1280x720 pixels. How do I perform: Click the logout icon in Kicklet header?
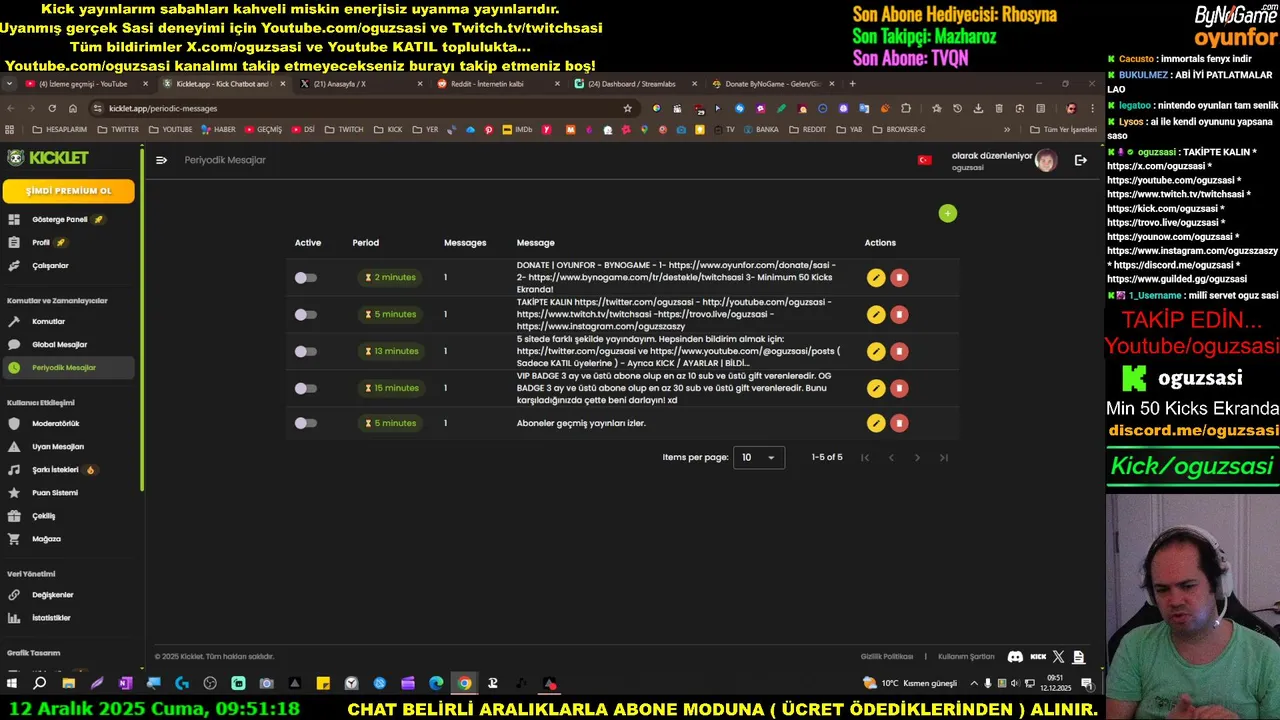[1080, 160]
